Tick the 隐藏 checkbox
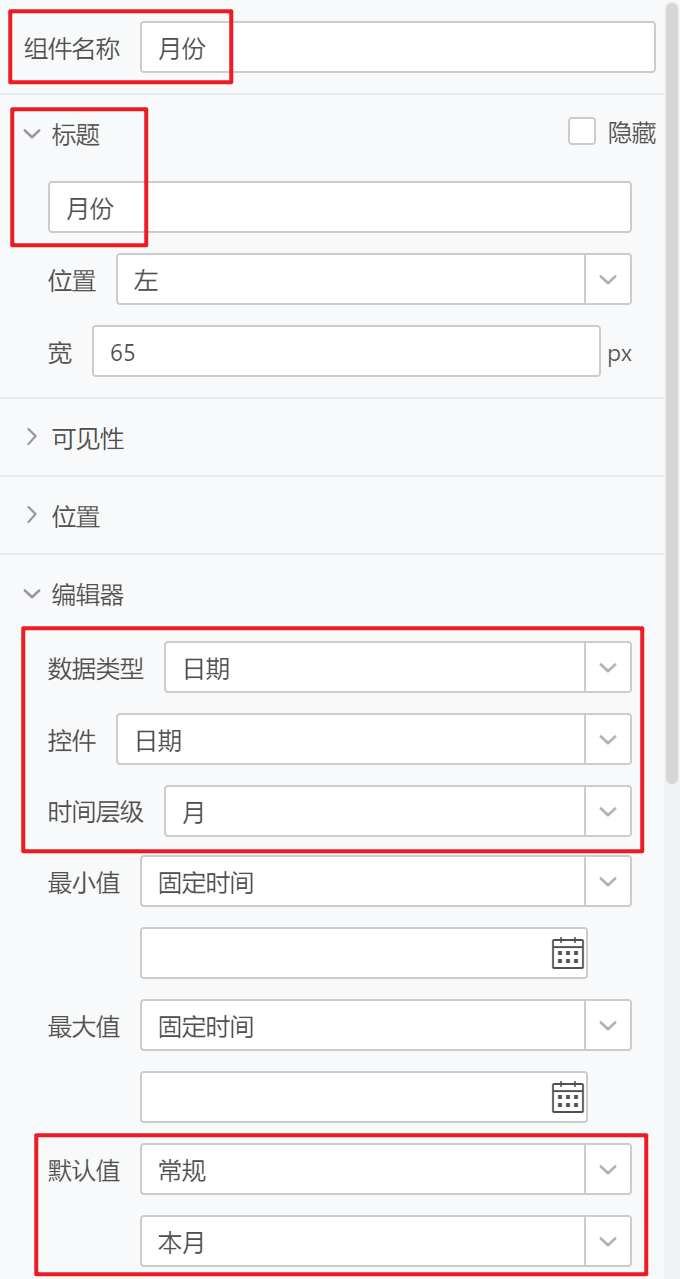Viewport: 680px width, 1279px height. 582,132
